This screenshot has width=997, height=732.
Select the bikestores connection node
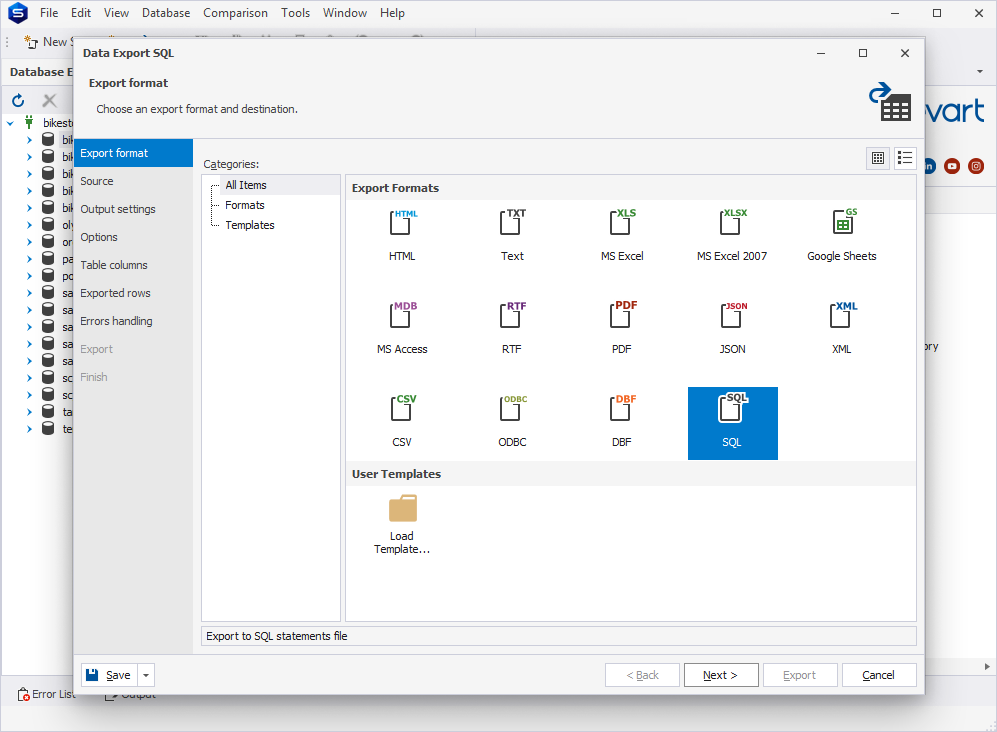(x=57, y=123)
